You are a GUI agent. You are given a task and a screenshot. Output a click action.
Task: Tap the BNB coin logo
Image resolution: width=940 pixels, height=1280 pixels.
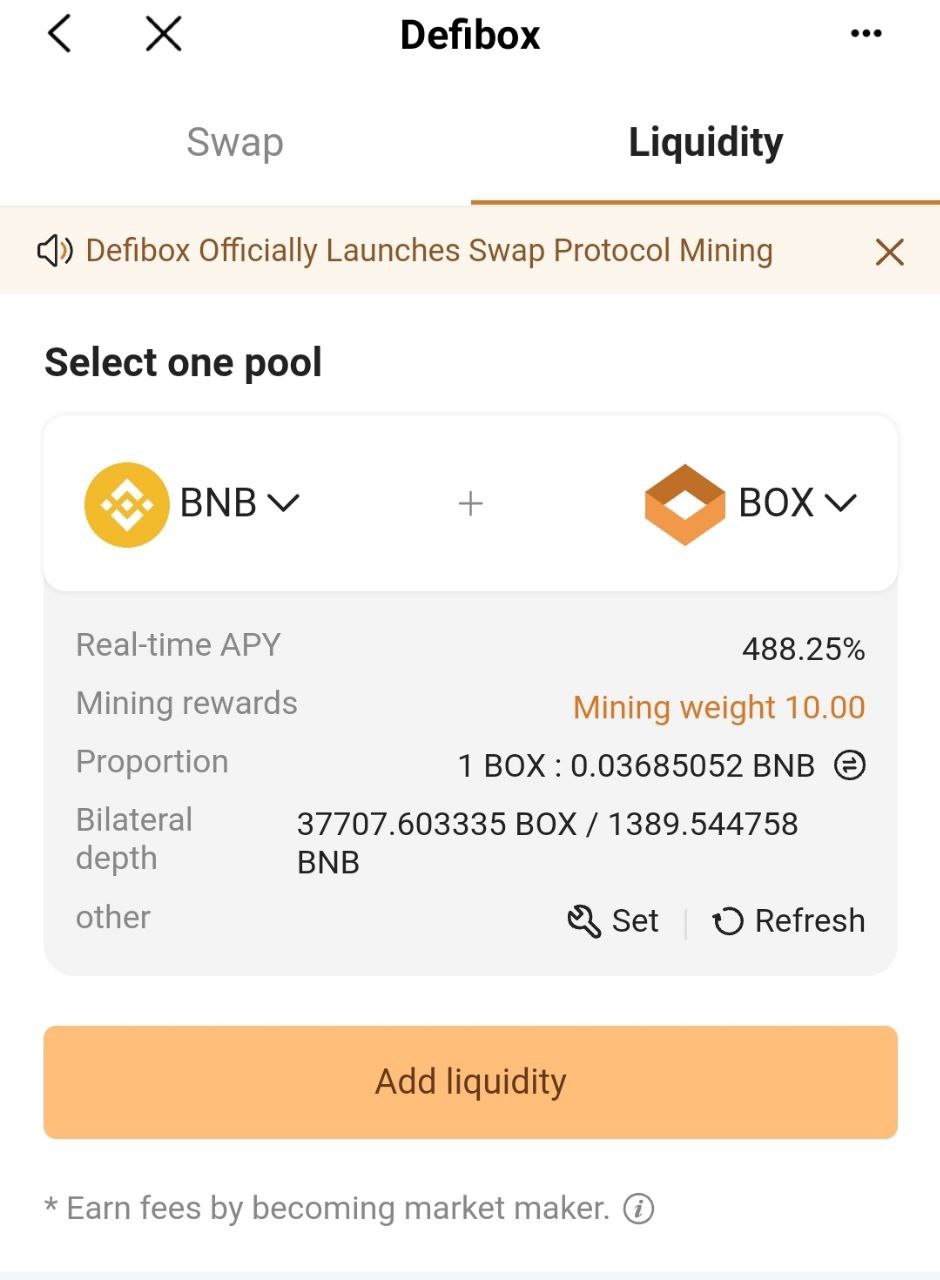coord(126,504)
